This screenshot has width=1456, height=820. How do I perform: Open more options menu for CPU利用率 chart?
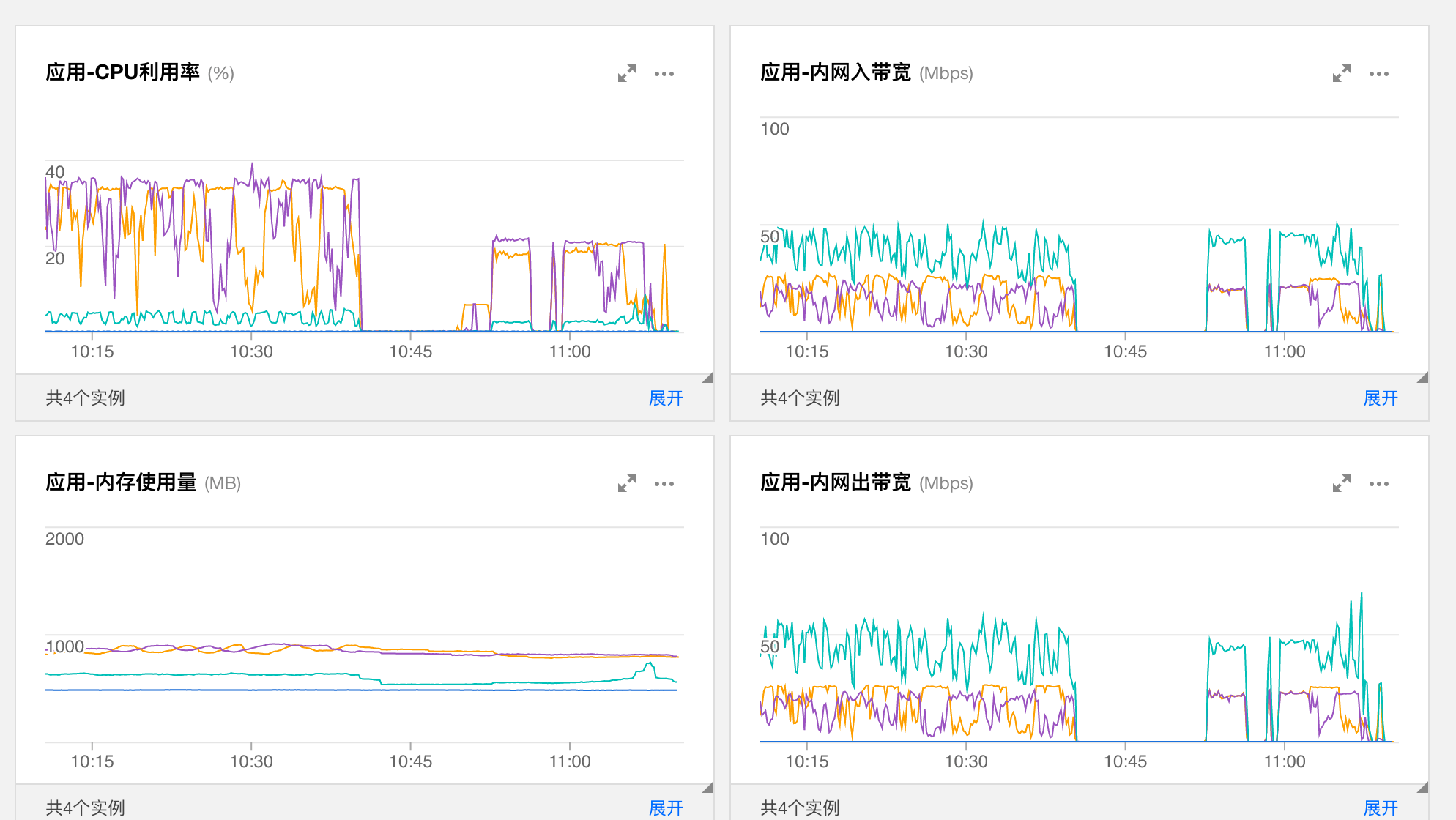(664, 74)
